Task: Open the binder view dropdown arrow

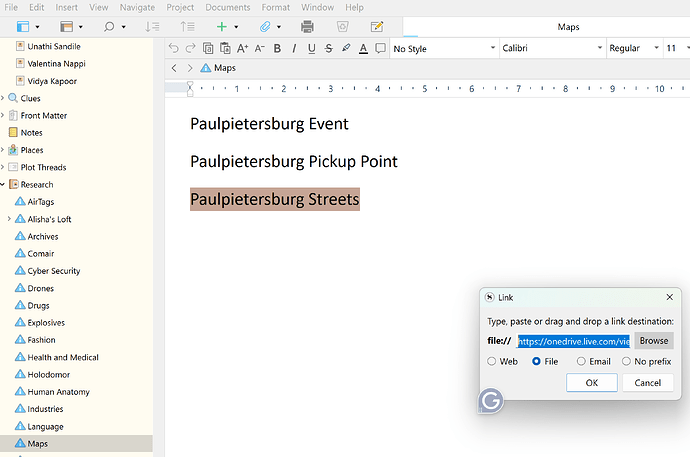Action: (37, 27)
